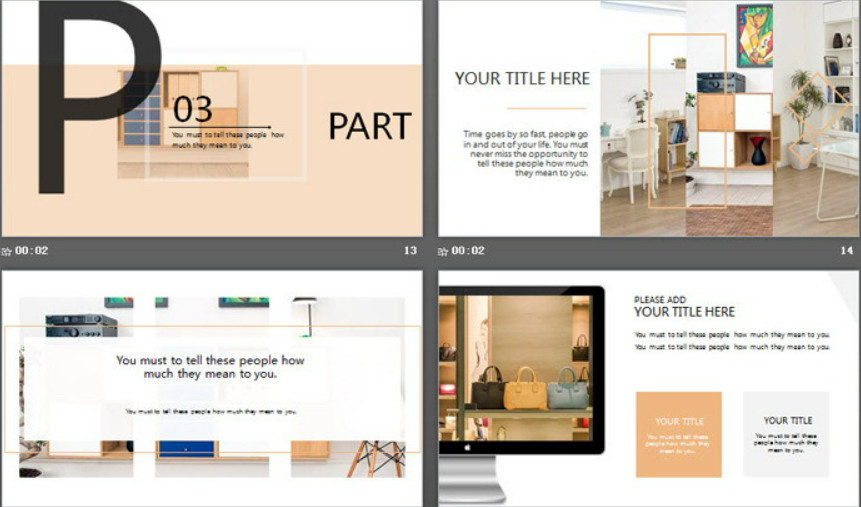
Task: Click the colorful abstract painting in slide 14
Action: 754,36
